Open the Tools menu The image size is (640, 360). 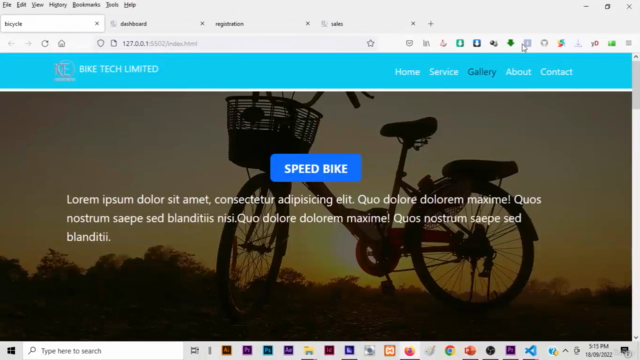112,5
